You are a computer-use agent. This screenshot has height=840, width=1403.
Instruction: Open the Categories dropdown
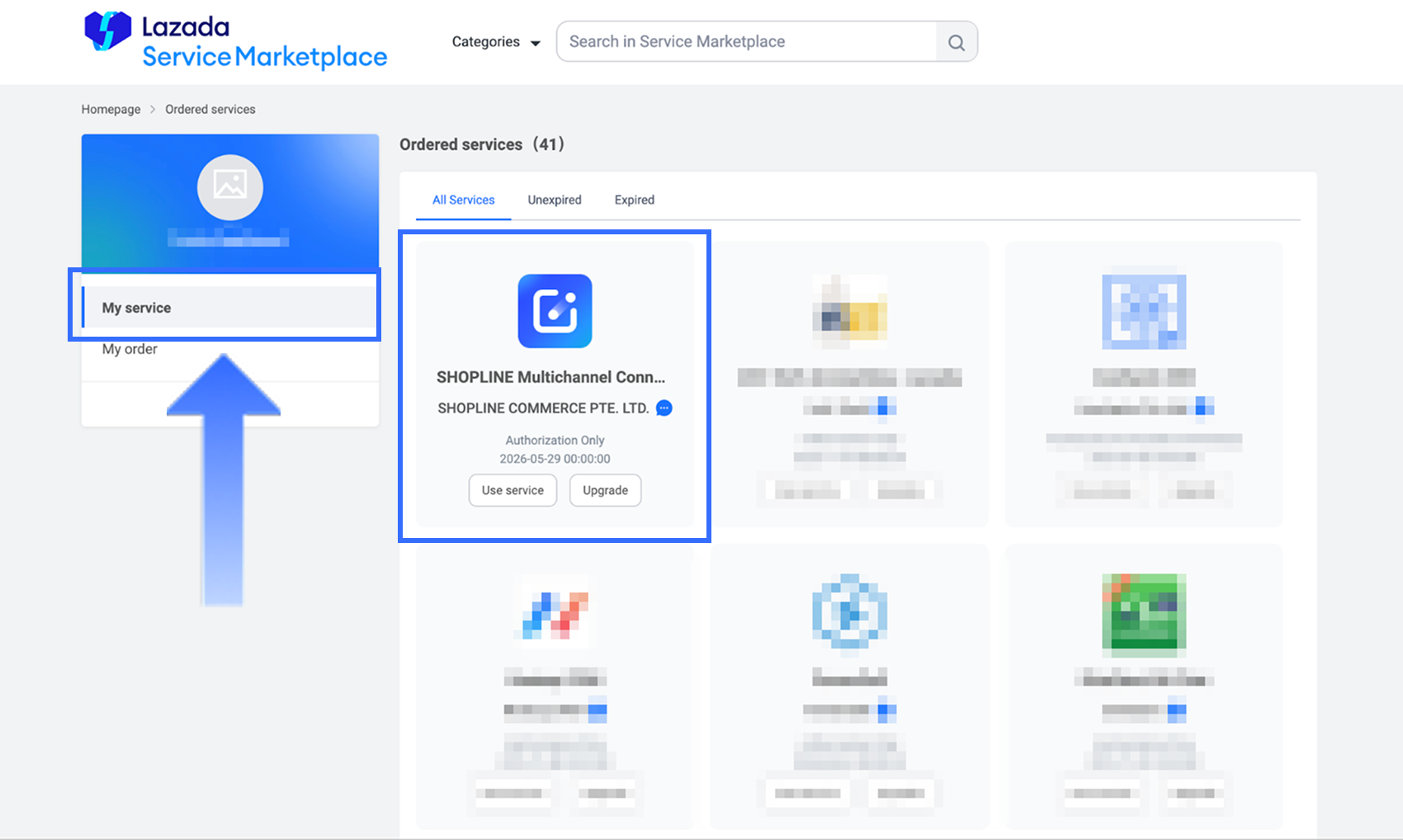(496, 42)
